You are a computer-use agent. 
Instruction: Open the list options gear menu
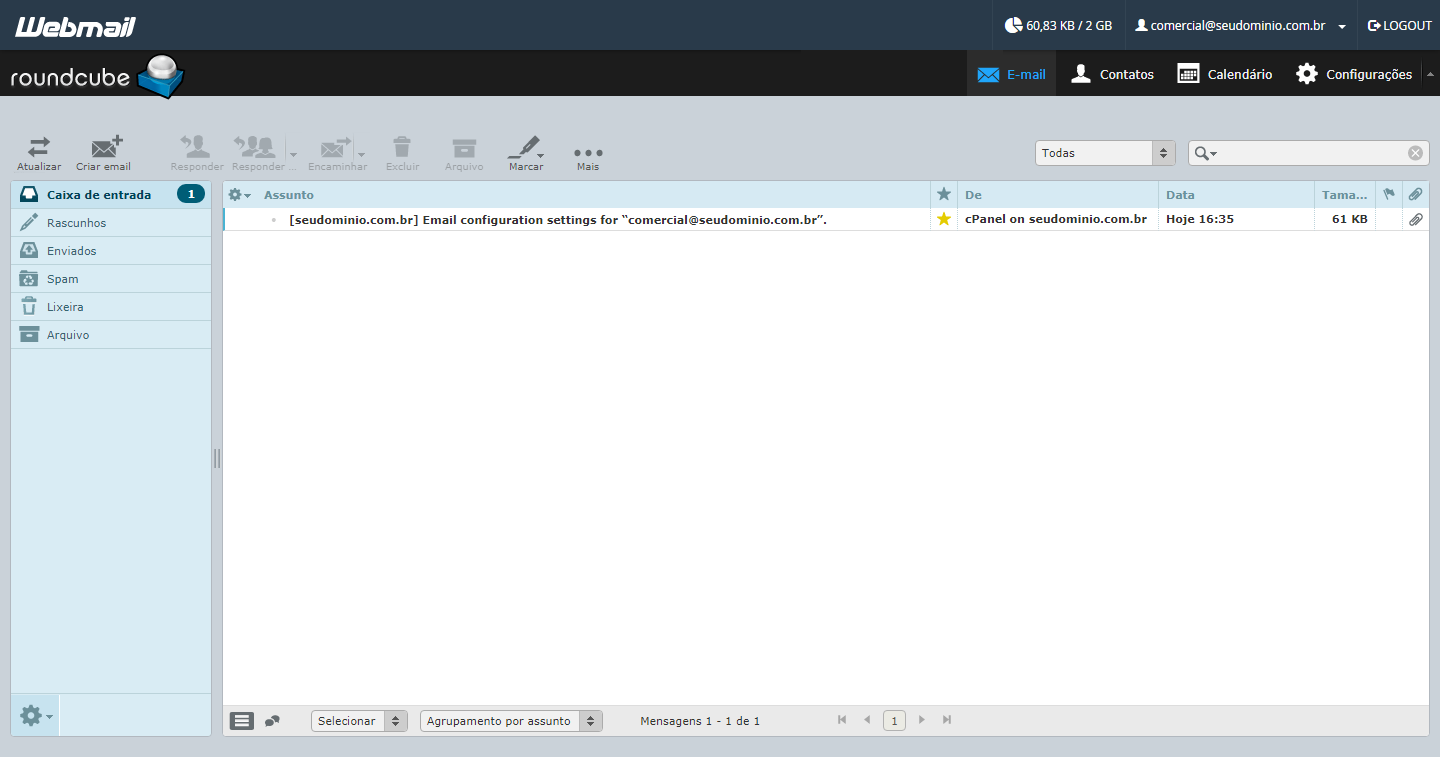coord(239,195)
